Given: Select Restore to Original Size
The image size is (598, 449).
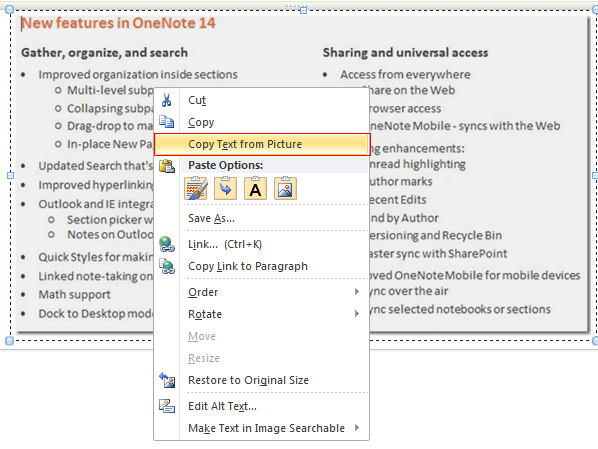Looking at the screenshot, I should (x=261, y=380).
